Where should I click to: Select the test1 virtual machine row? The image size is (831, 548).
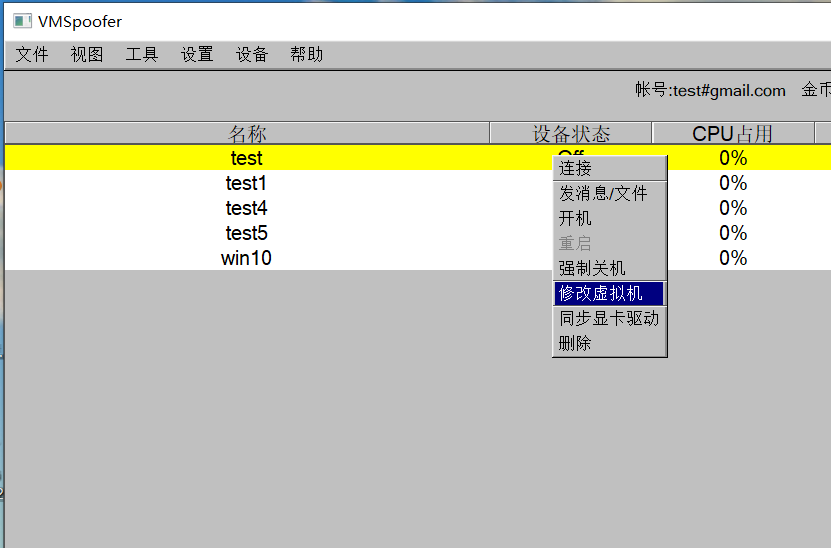247,183
